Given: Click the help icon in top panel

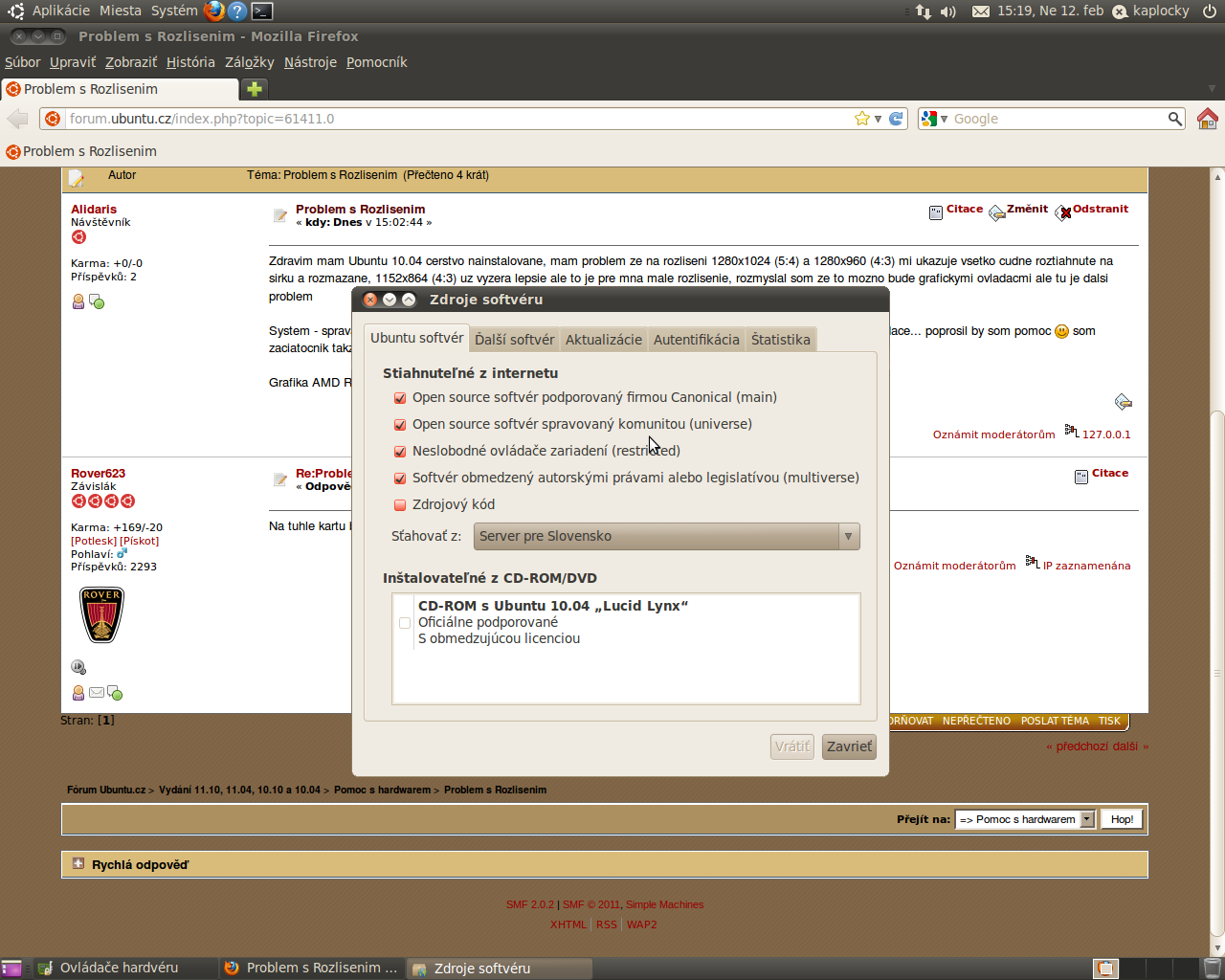Looking at the screenshot, I should (x=237, y=11).
